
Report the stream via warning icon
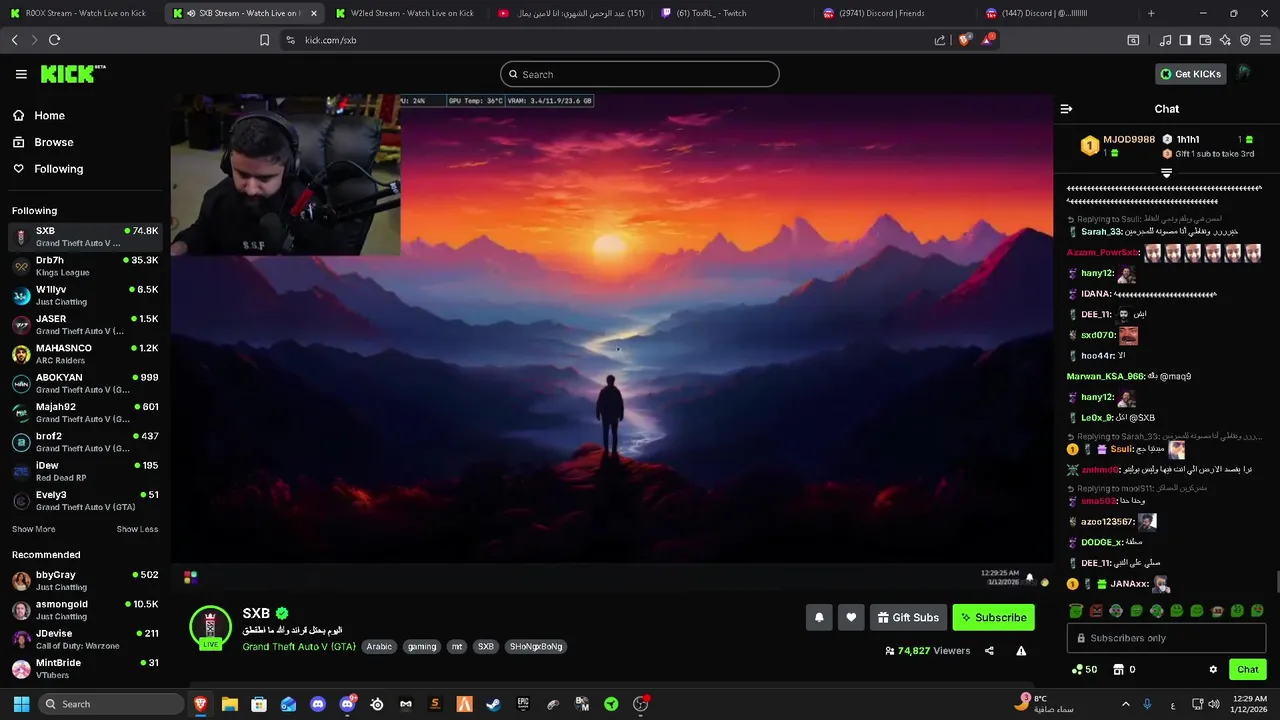click(x=1021, y=651)
